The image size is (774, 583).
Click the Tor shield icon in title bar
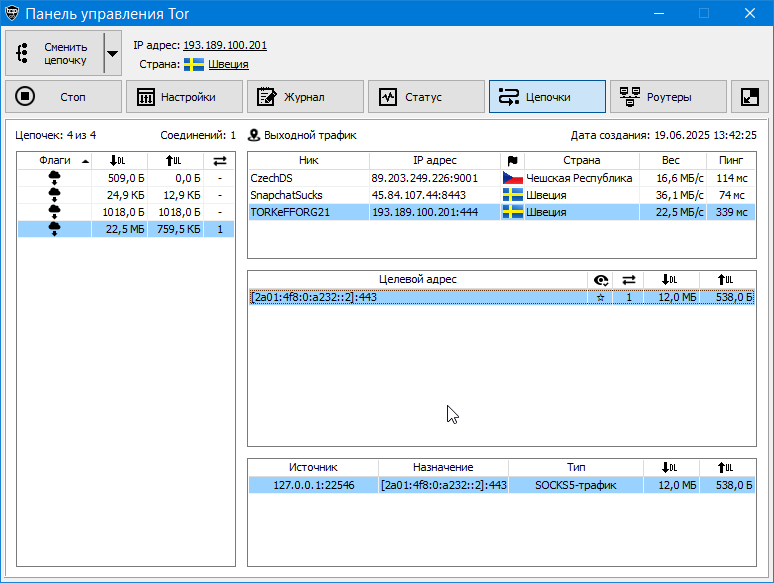tap(12, 13)
